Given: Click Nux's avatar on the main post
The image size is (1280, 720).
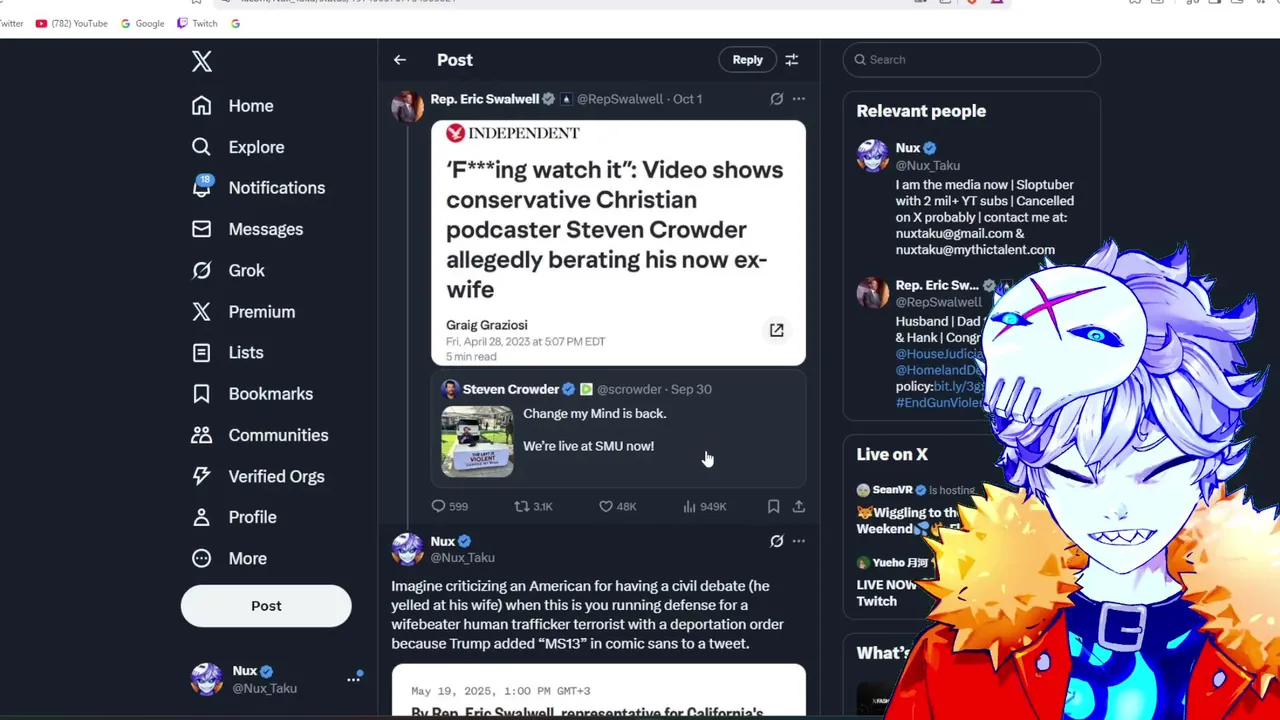Looking at the screenshot, I should (x=407, y=549).
